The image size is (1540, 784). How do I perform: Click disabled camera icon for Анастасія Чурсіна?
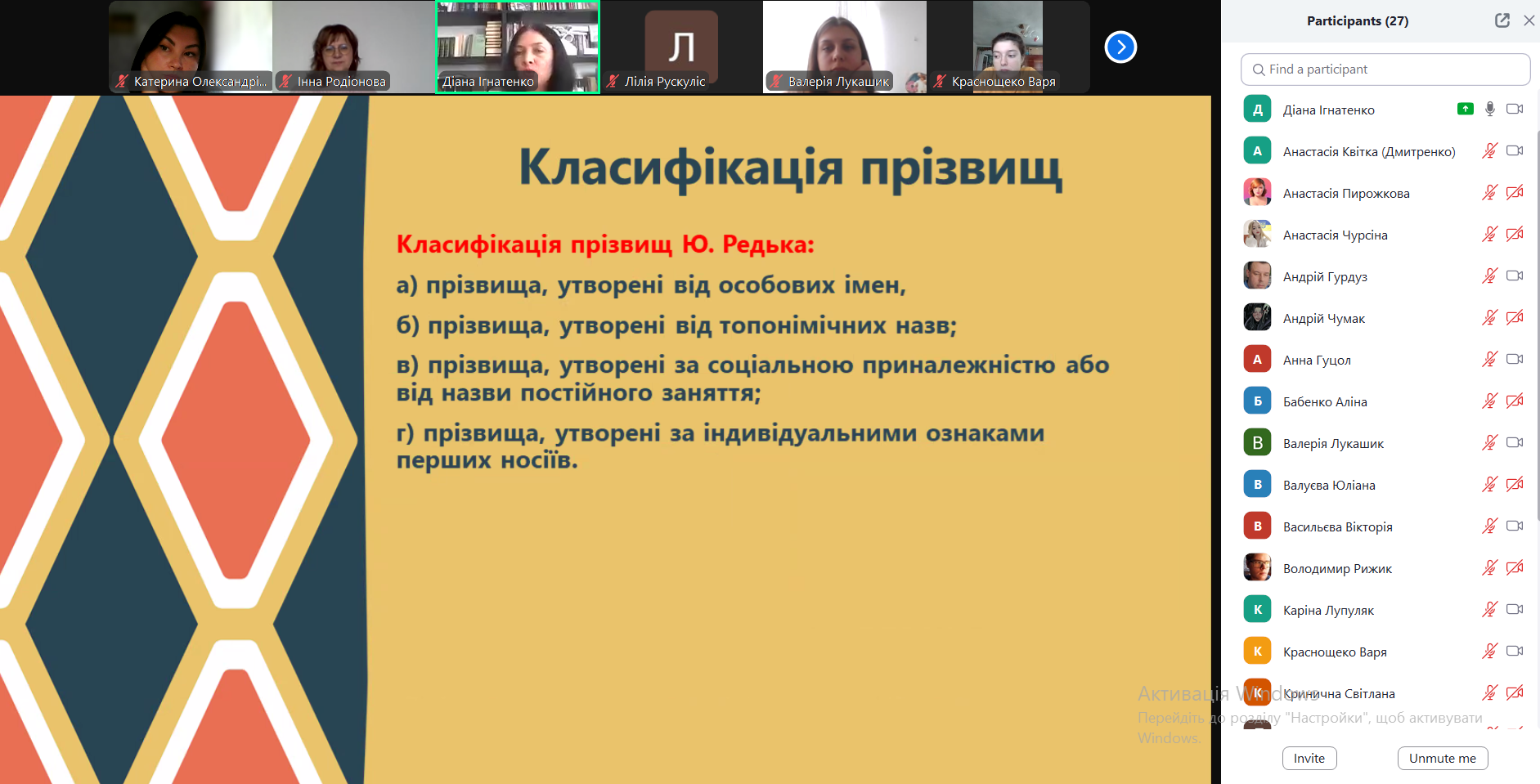(1515, 235)
